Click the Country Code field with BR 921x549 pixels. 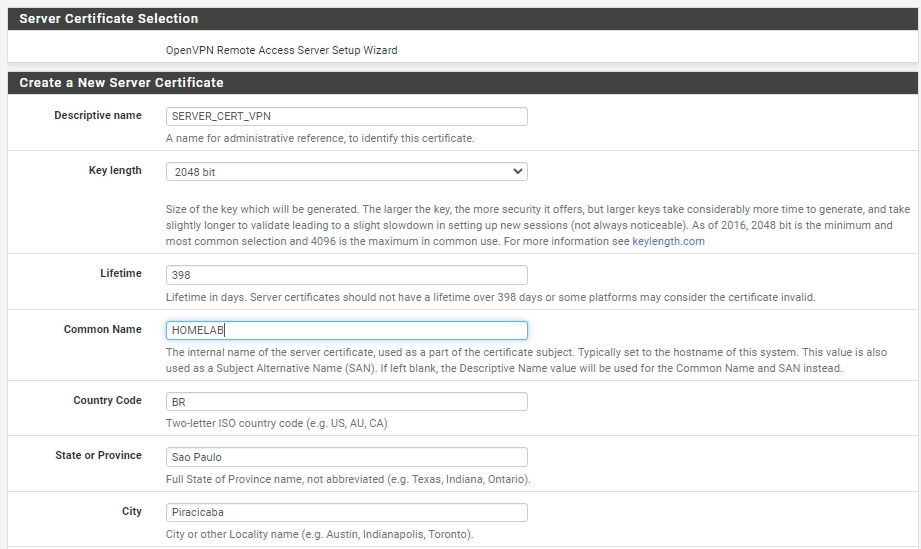[x=347, y=402]
